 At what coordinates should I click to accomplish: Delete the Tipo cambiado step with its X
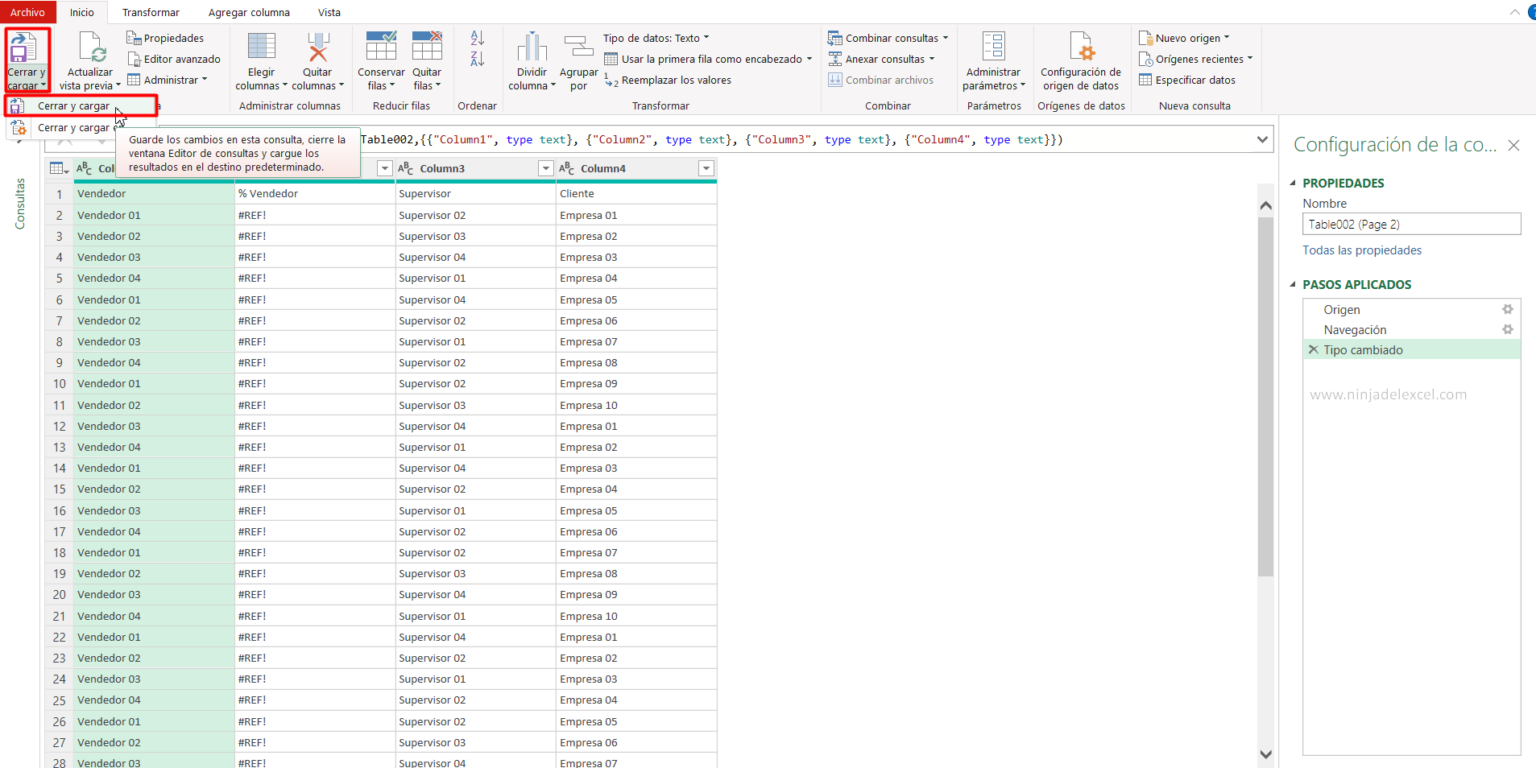(1313, 349)
